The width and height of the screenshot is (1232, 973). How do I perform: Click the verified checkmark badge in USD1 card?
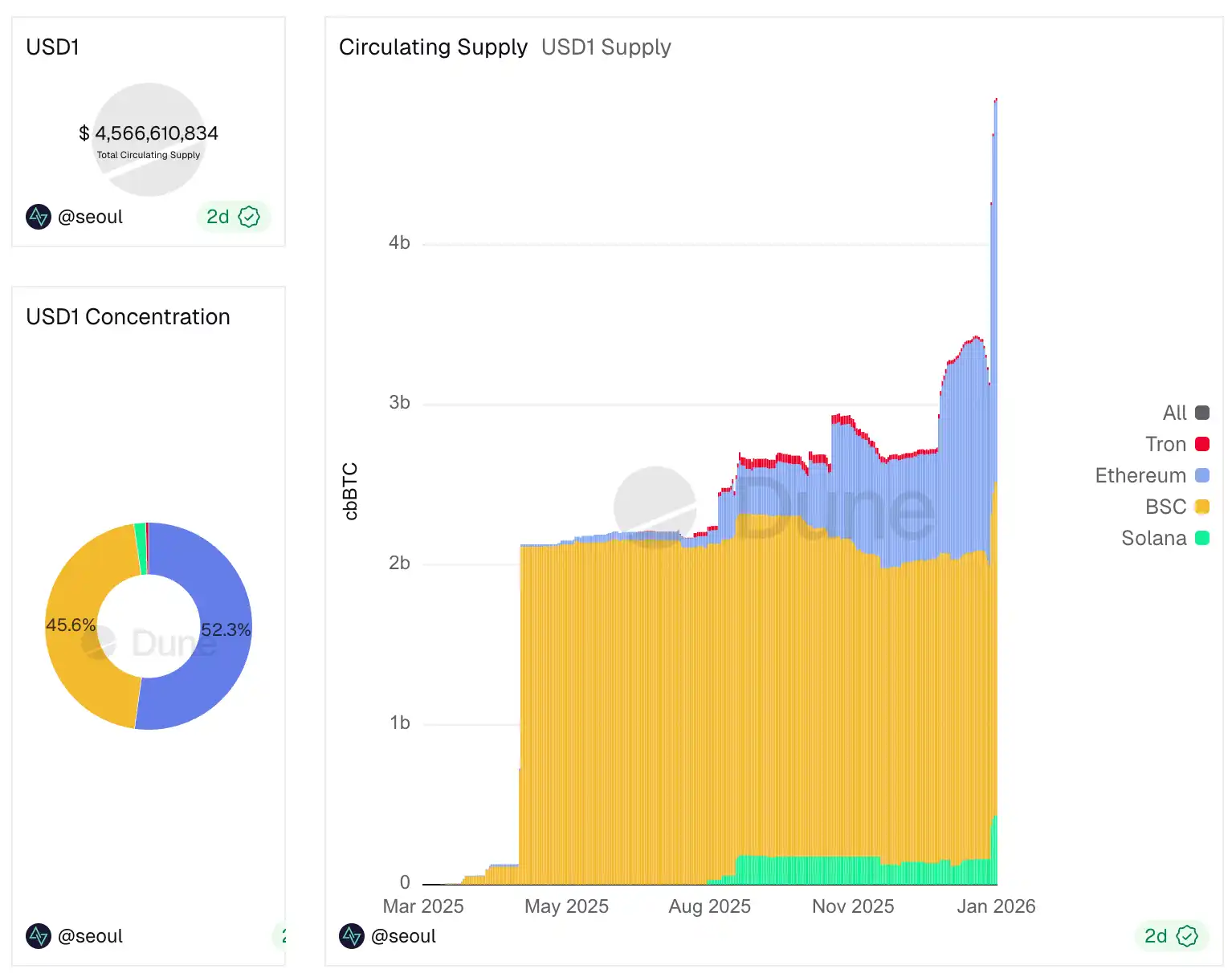[x=250, y=217]
